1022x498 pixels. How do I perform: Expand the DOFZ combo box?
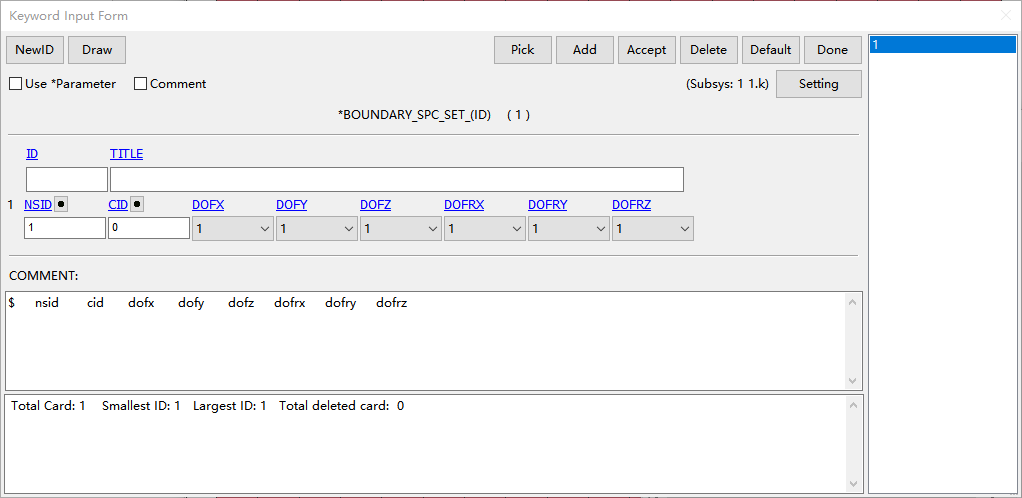(x=401, y=229)
